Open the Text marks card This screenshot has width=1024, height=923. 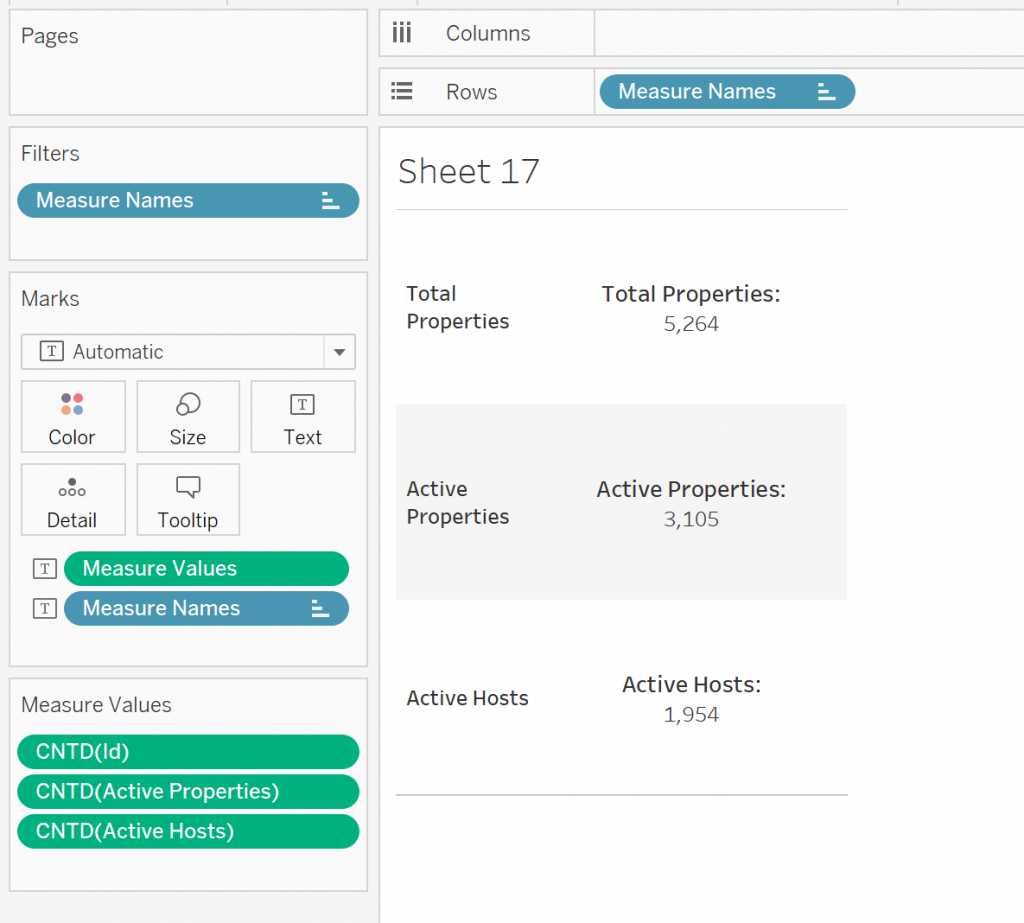[303, 417]
